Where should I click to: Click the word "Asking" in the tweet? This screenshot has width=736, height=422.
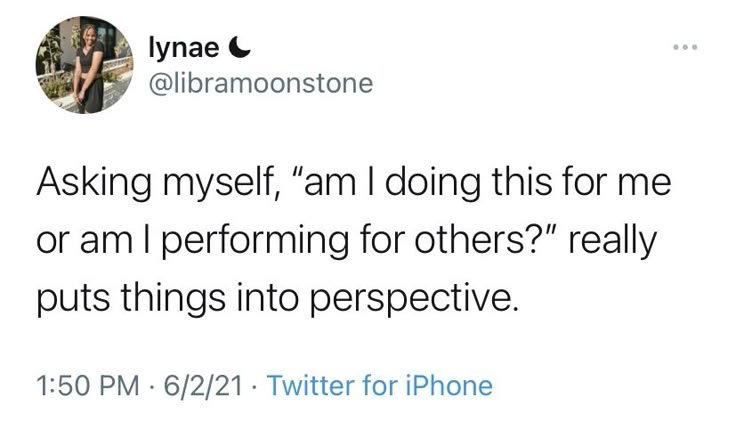pos(94,183)
